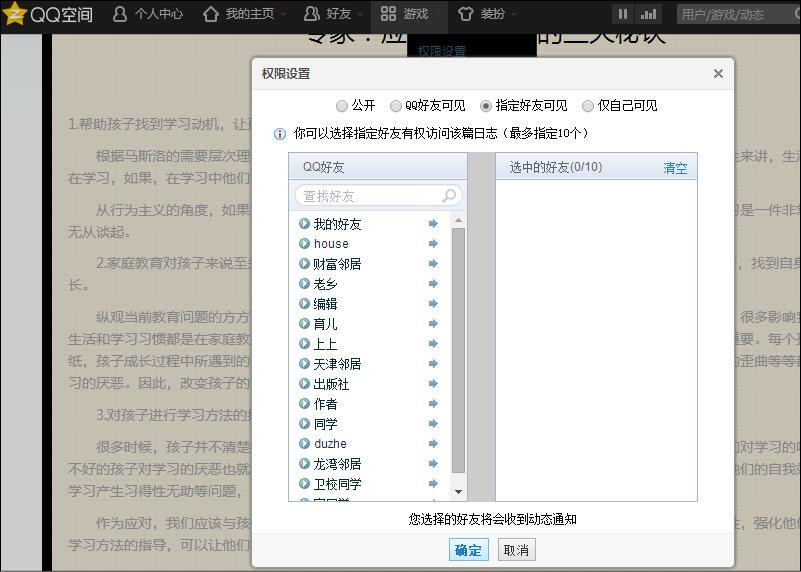Click the pause icon in the top bar

623,14
